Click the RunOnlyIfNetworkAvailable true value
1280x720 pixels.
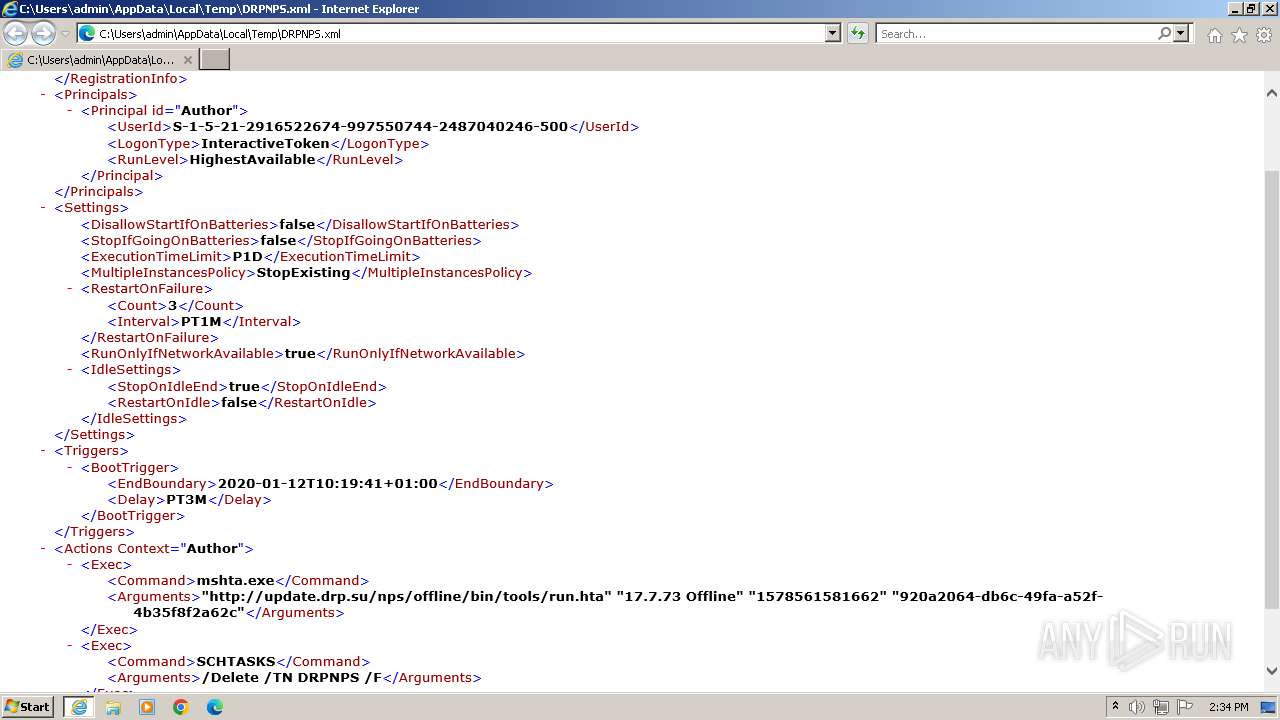pyautogui.click(x=299, y=353)
